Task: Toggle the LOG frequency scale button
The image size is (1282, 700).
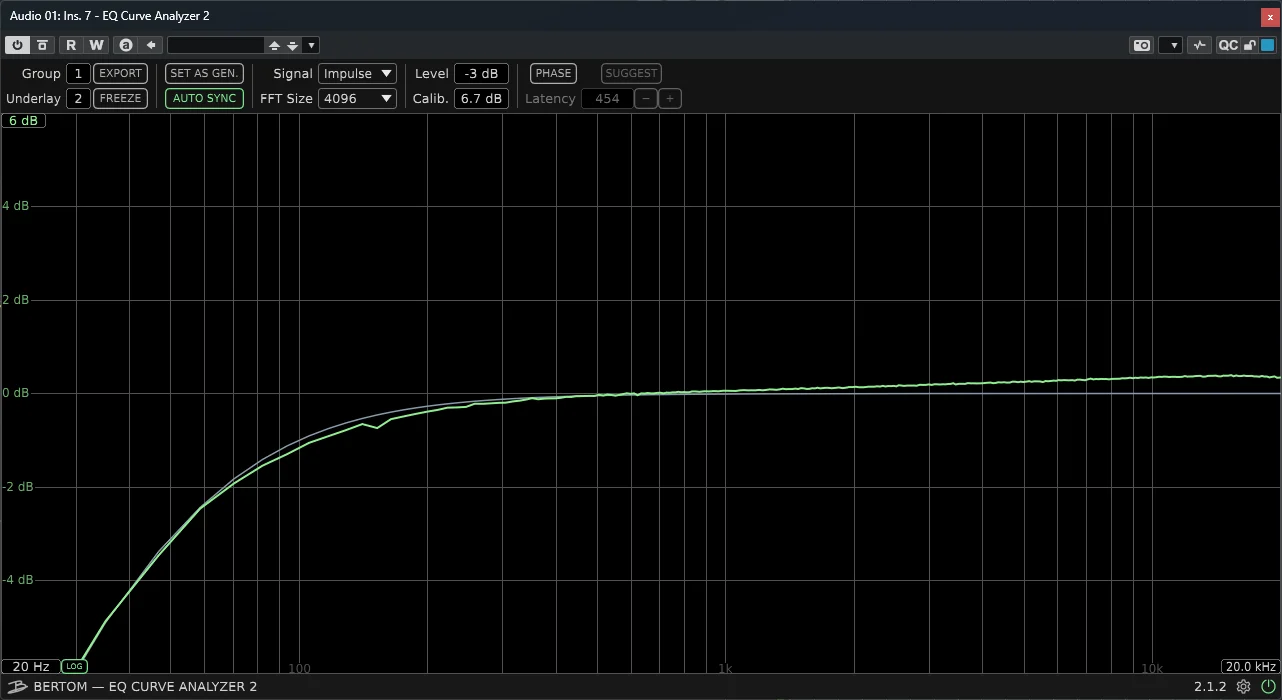Action: coord(74,666)
